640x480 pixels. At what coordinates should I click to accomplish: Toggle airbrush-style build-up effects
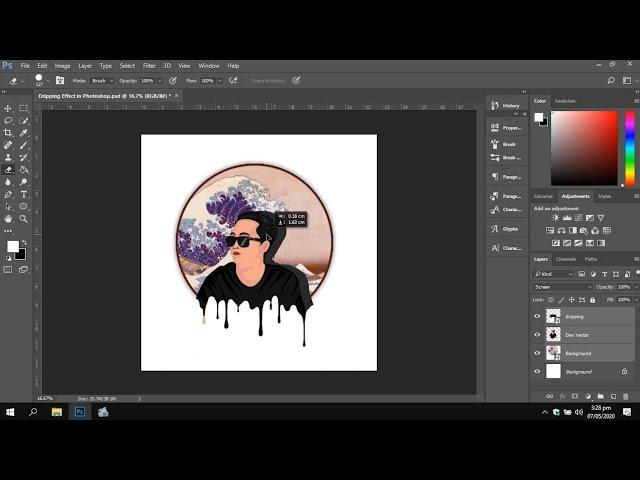click(x=233, y=80)
